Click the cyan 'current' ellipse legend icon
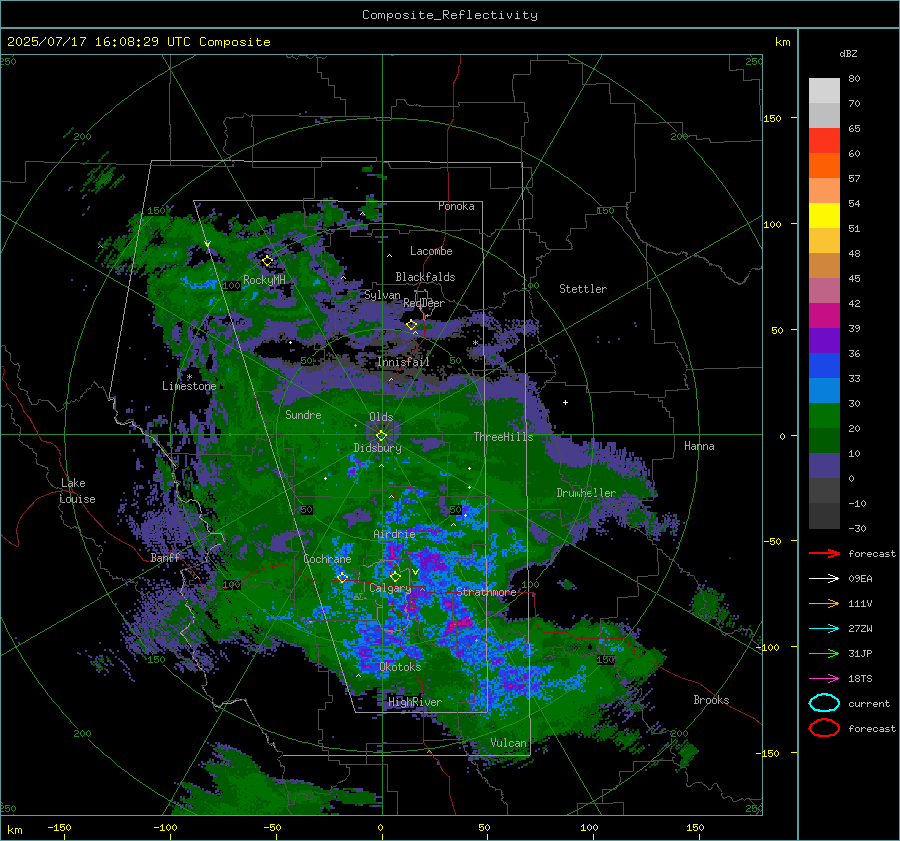This screenshot has width=900, height=841. point(824,703)
